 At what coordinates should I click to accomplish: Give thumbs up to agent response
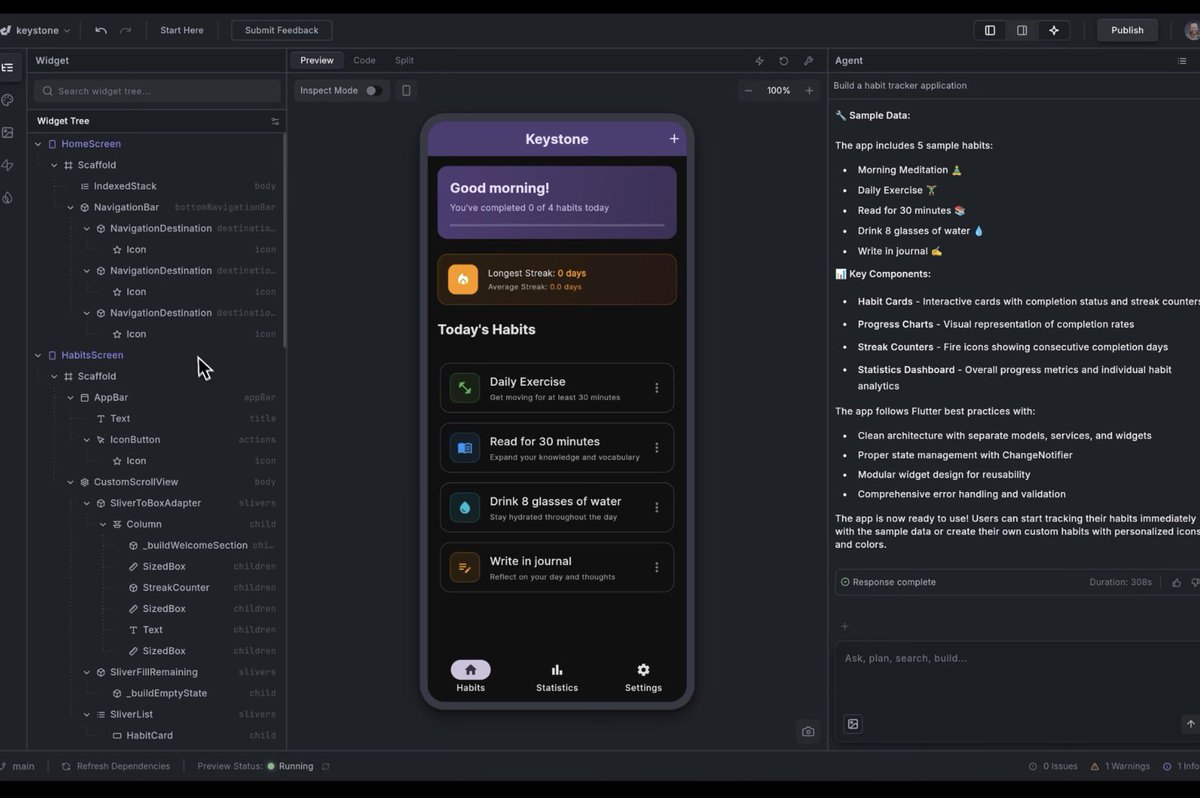coord(1176,582)
